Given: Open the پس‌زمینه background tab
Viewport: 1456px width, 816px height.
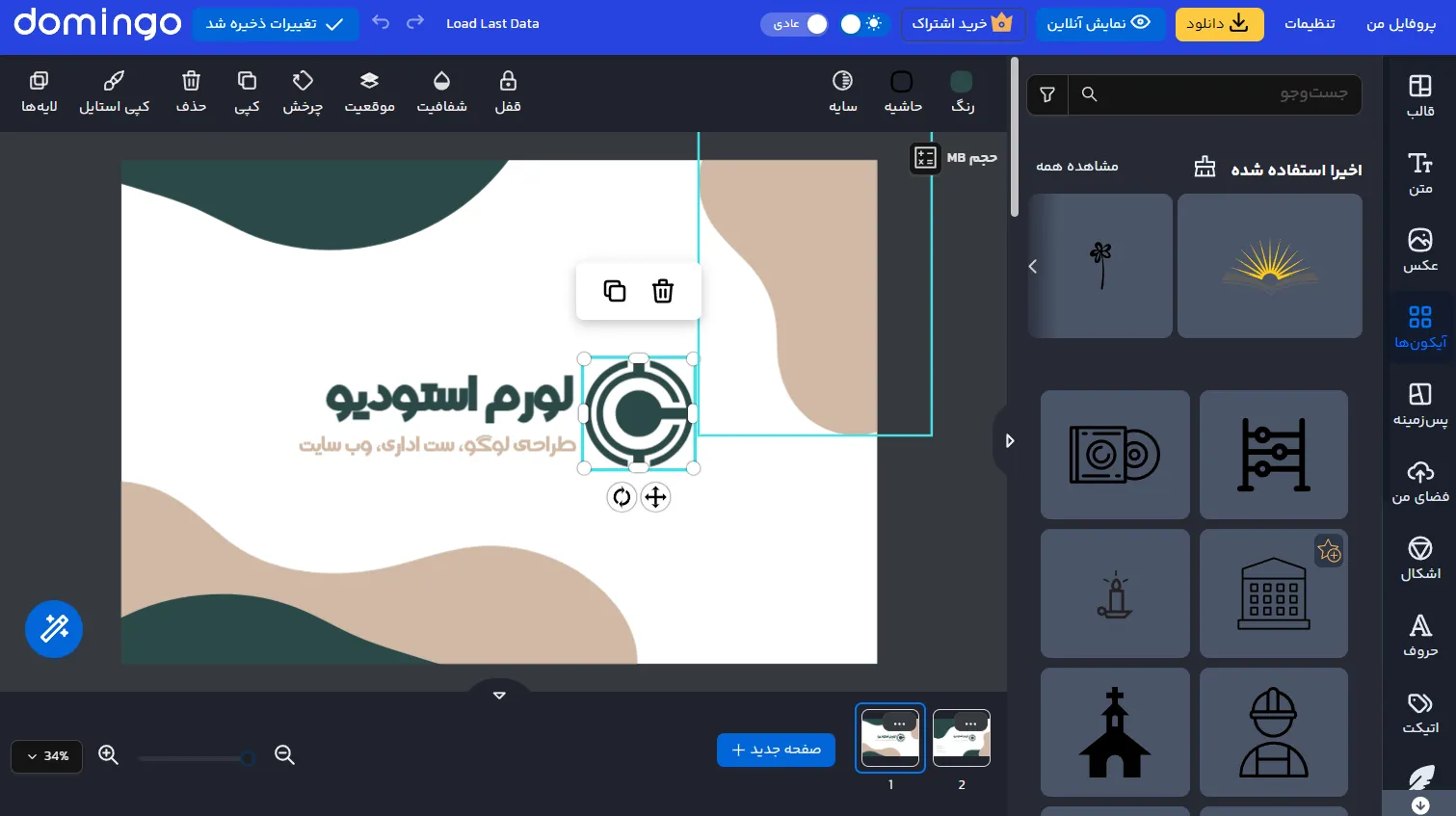Looking at the screenshot, I should (x=1419, y=404).
